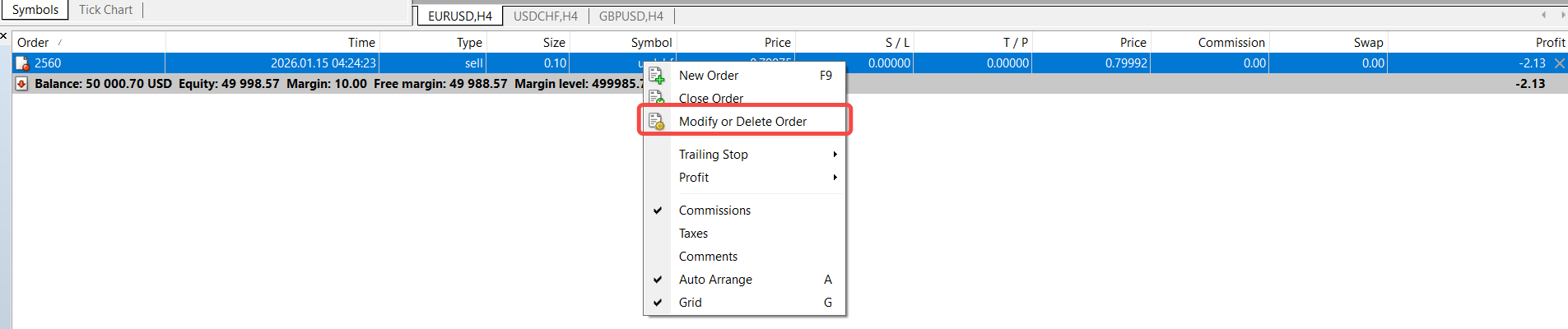Select Comments in context menu

pyautogui.click(x=708, y=257)
